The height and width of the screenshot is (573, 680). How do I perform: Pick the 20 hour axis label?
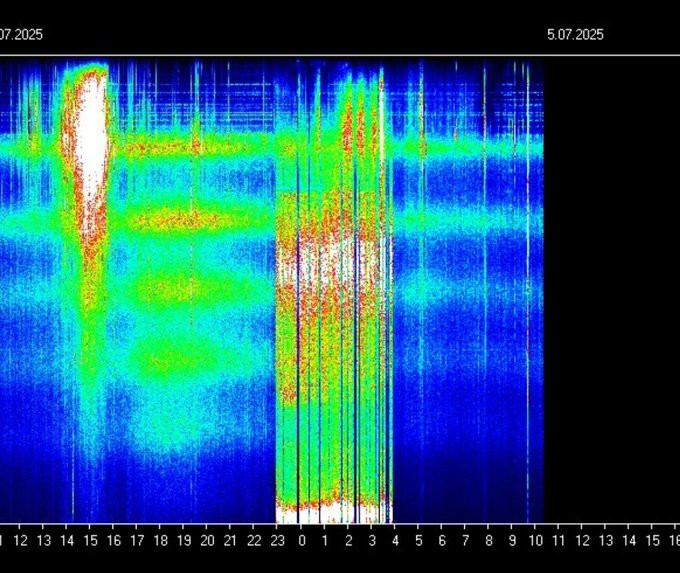(x=208, y=541)
